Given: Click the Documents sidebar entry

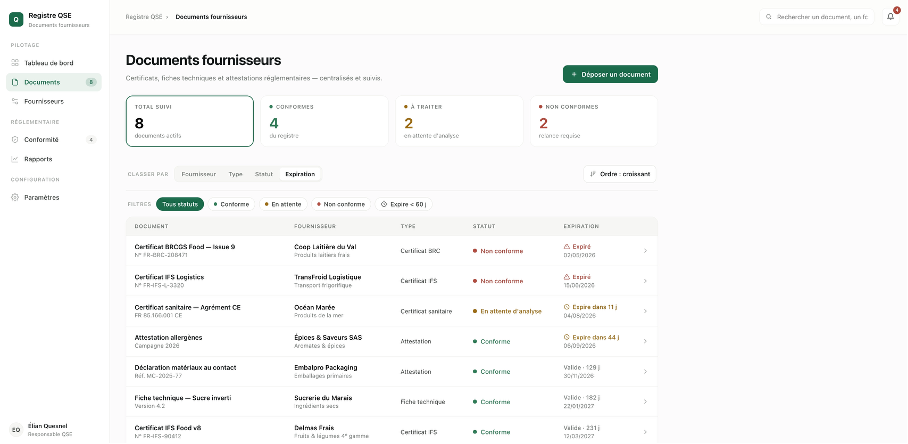Looking at the screenshot, I should [54, 82].
